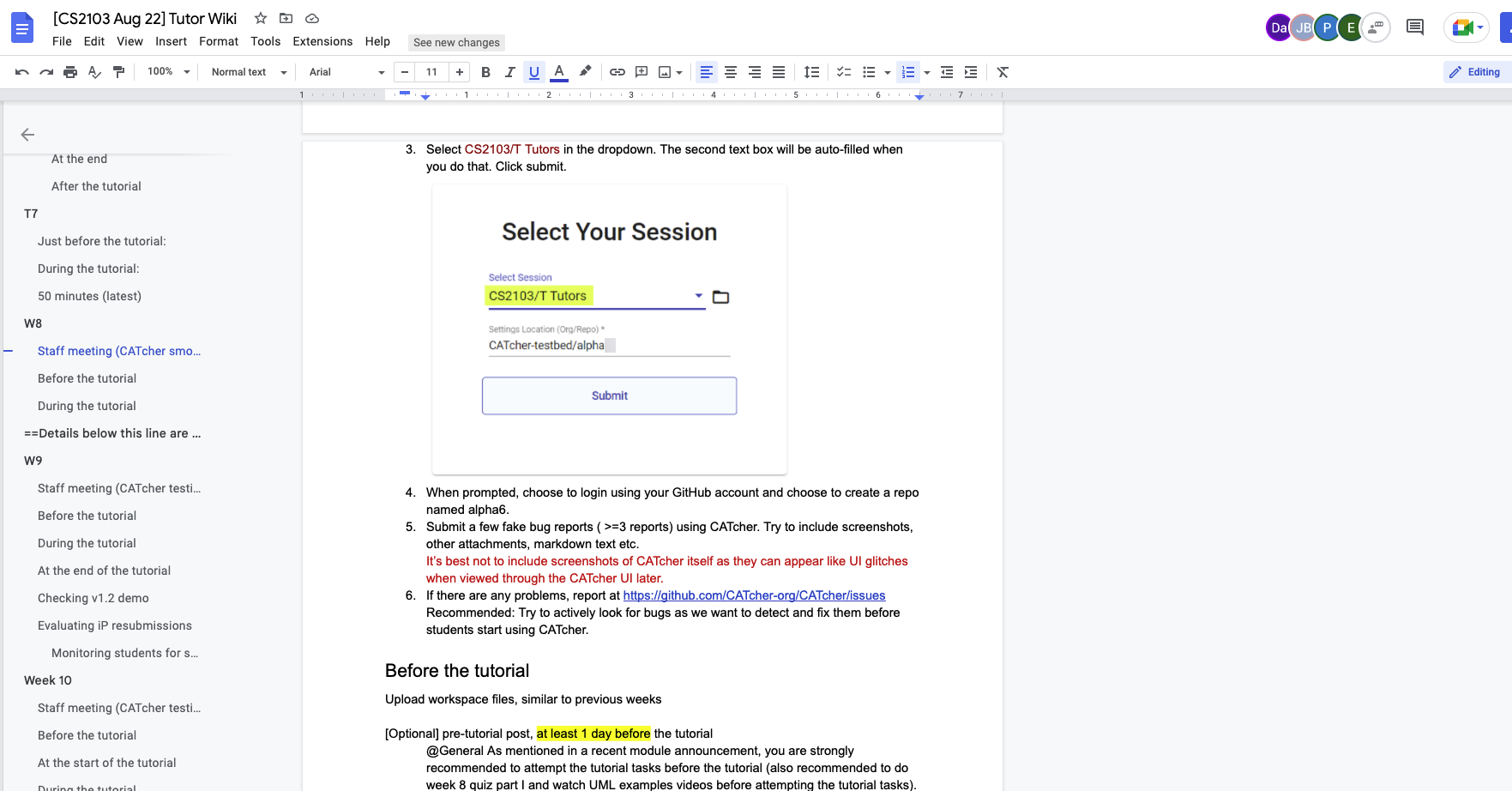This screenshot has height=791, width=1512.
Task: Open the Help menu
Action: [x=377, y=41]
